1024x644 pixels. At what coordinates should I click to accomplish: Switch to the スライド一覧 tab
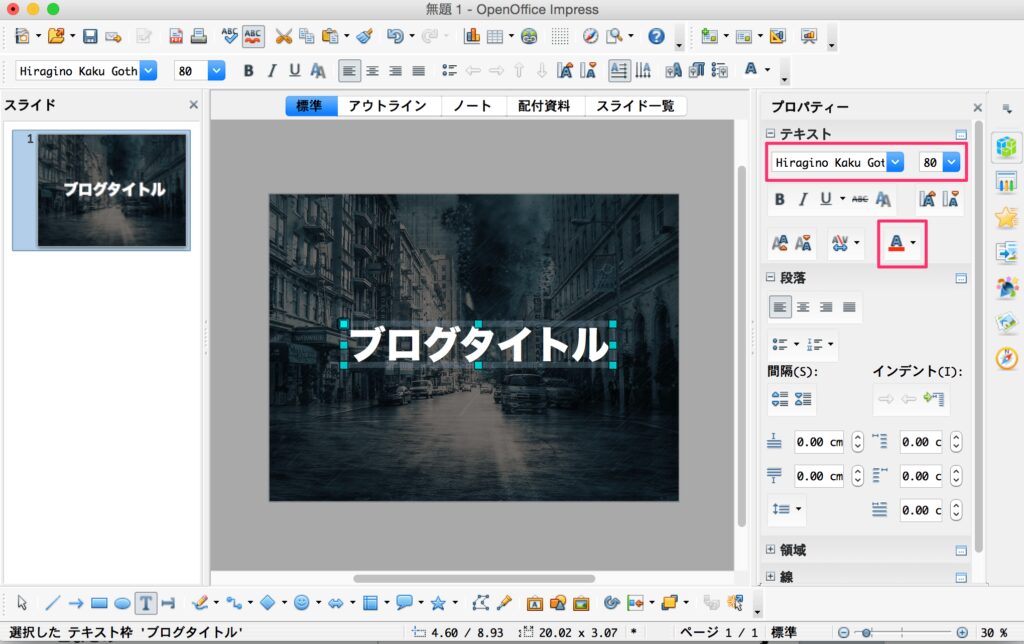coord(635,106)
